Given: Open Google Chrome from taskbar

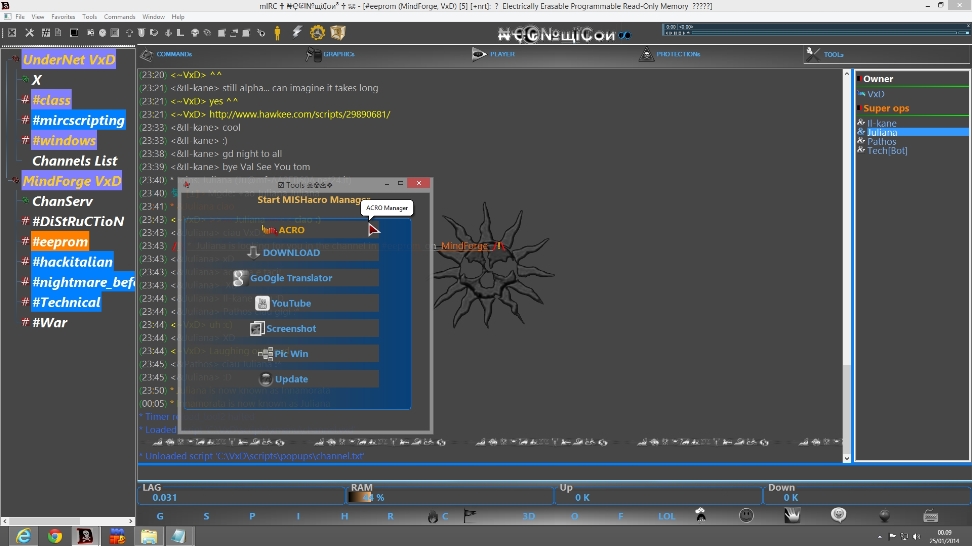Looking at the screenshot, I should click(x=54, y=536).
